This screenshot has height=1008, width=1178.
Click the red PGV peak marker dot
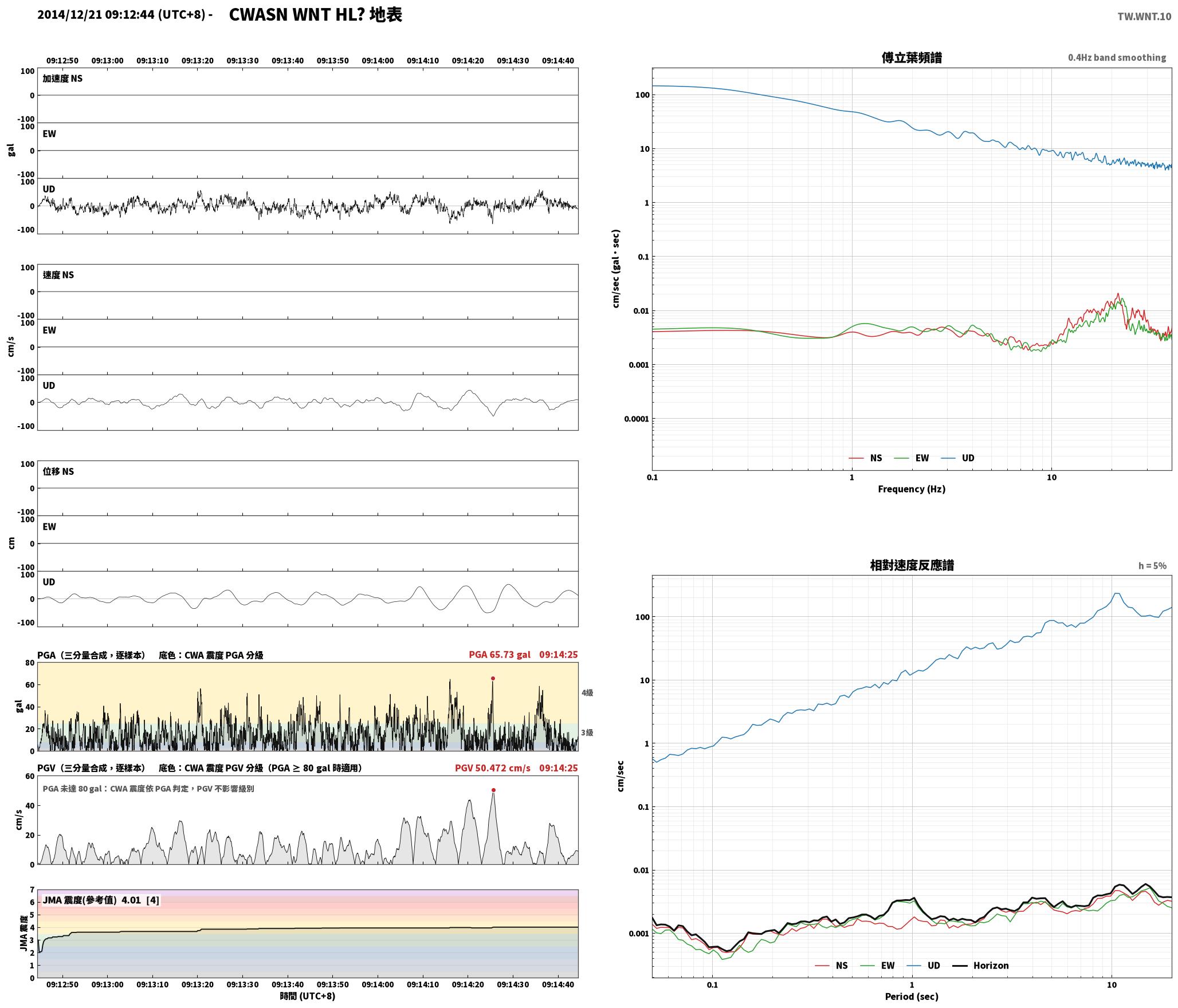(x=493, y=790)
